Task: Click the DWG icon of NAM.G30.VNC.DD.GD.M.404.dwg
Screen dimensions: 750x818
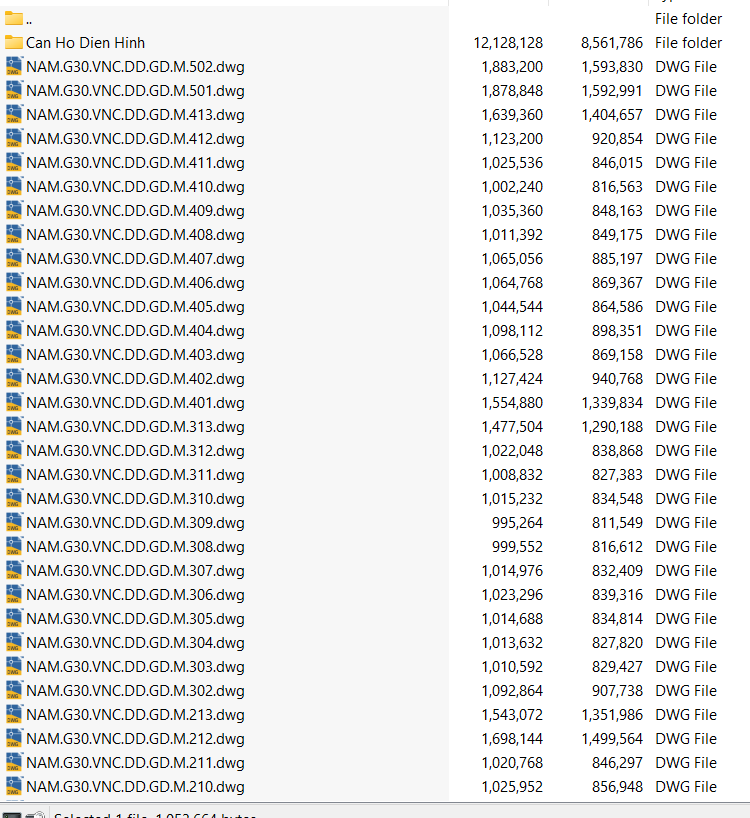Action: tap(14, 331)
